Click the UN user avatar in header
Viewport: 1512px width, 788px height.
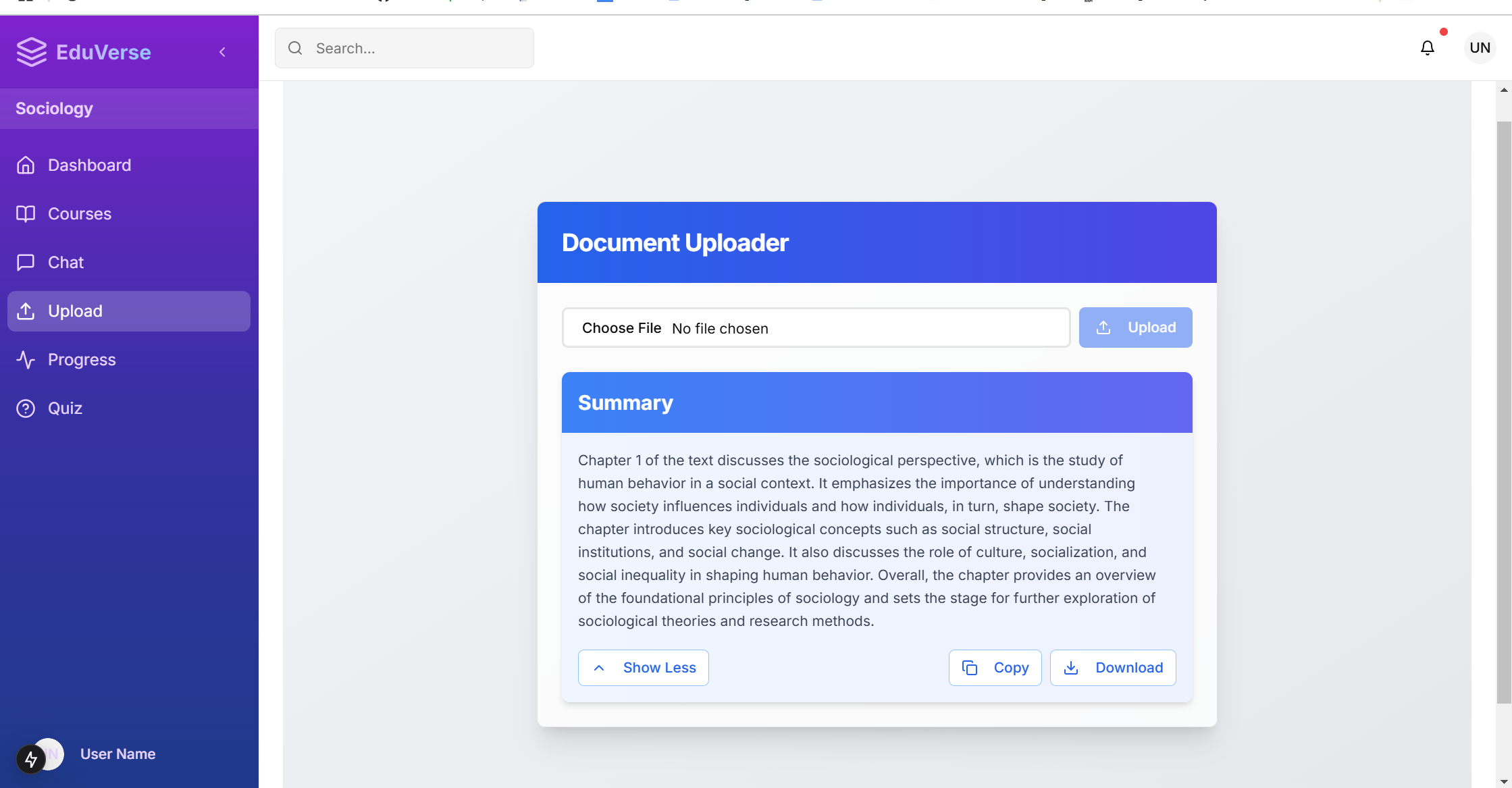[1479, 48]
